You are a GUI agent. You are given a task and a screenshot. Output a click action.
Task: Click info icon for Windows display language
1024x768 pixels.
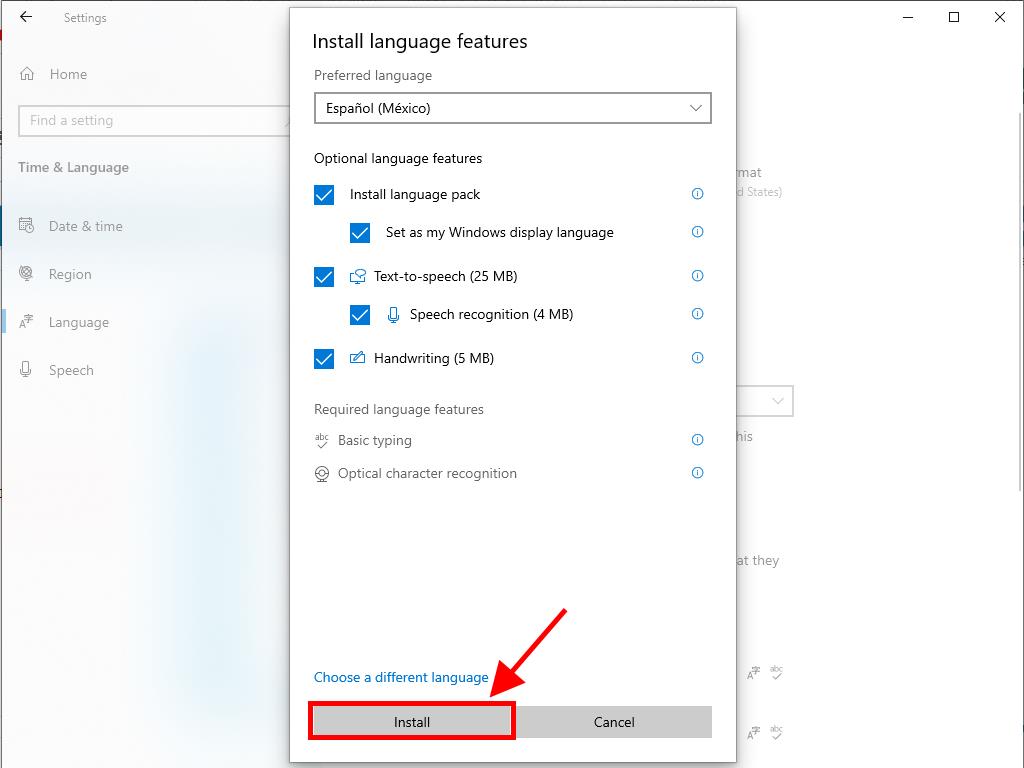coord(697,232)
